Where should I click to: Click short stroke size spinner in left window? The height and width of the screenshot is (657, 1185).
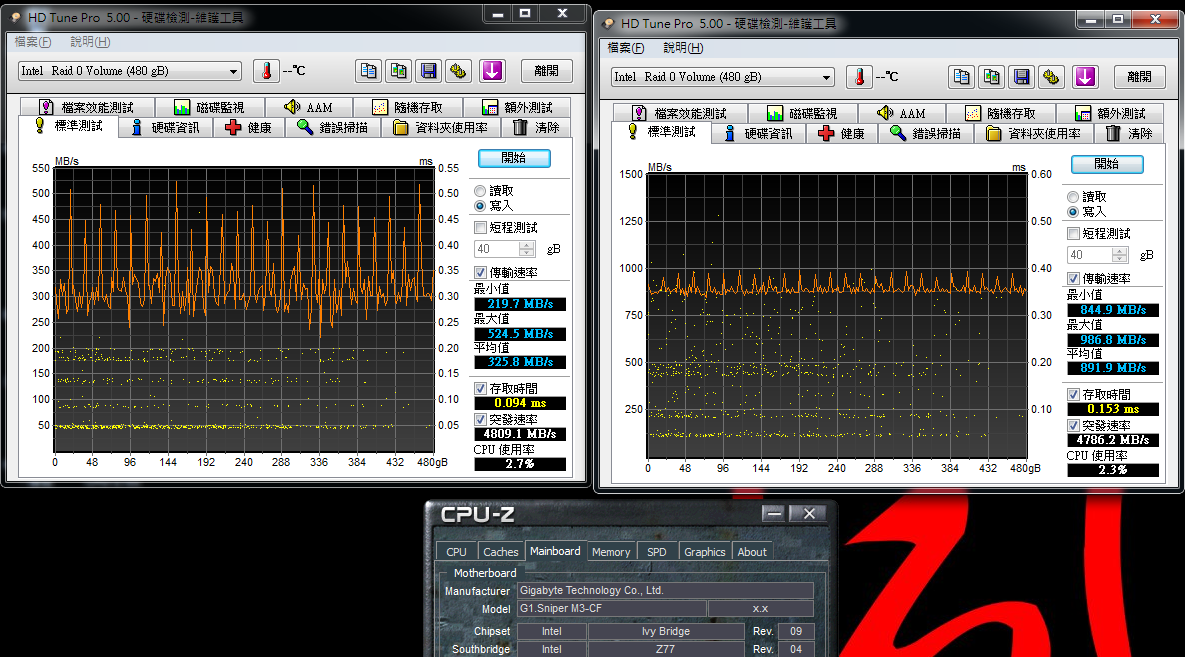tap(527, 249)
